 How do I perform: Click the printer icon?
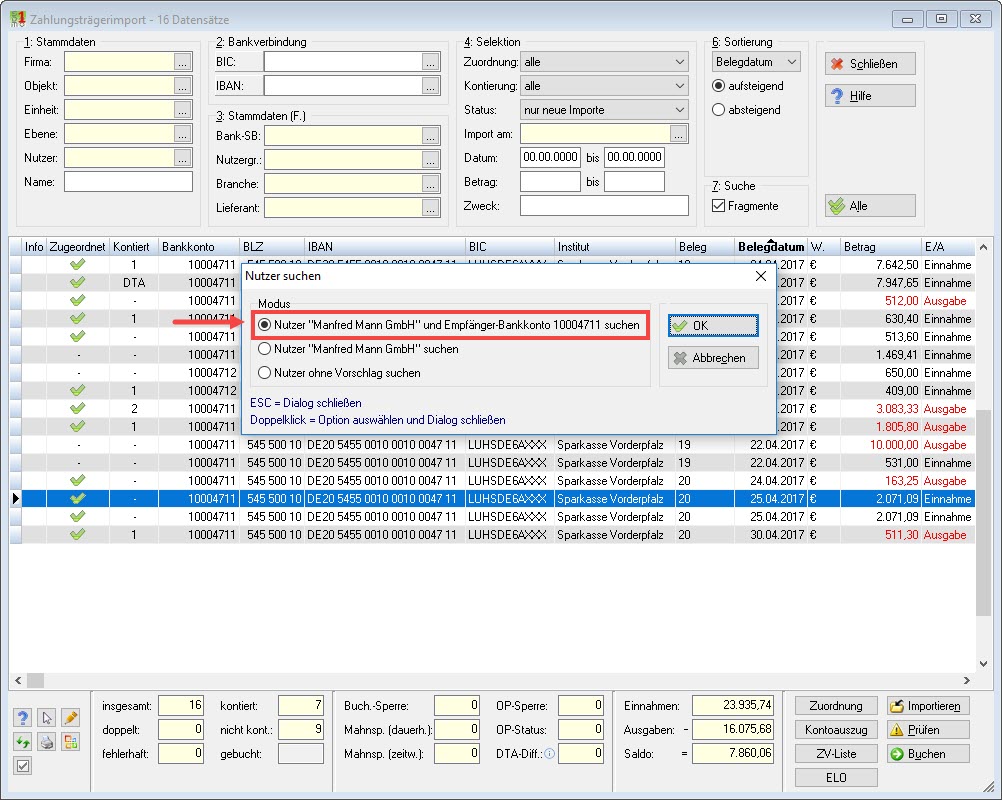(47, 742)
